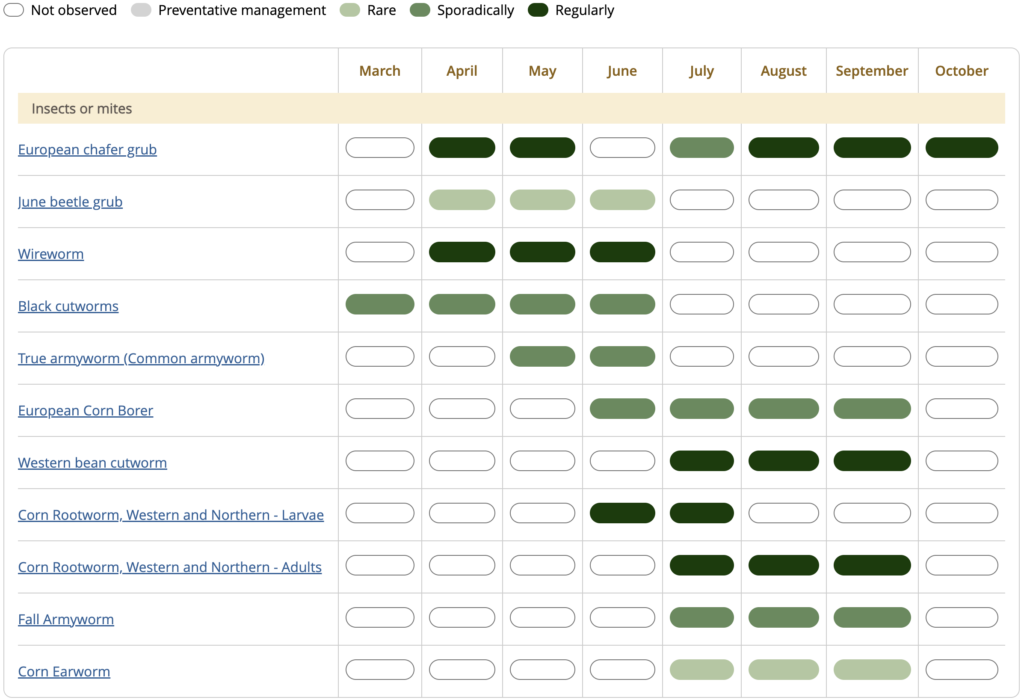Click the Not observed legend swatch
Screen dimensions: 1024x700
click(14, 10)
